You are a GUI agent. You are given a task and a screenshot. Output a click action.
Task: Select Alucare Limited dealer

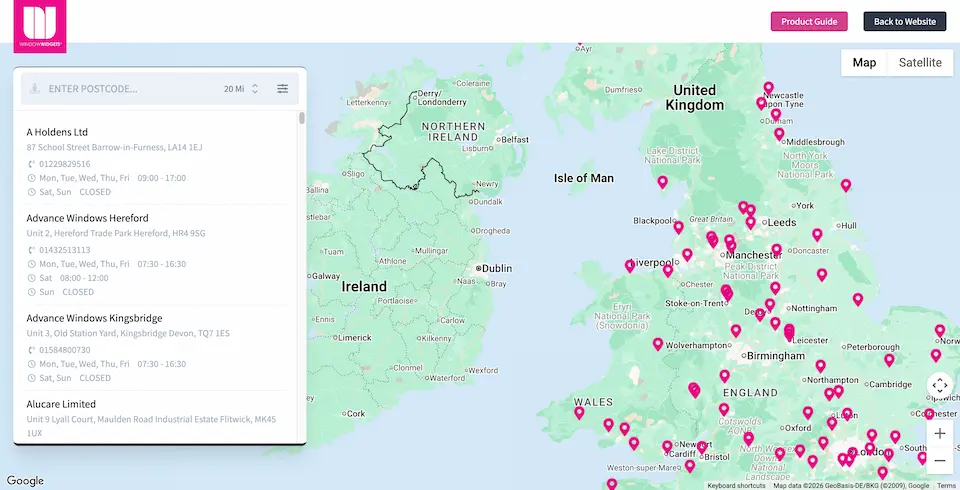(x=61, y=404)
